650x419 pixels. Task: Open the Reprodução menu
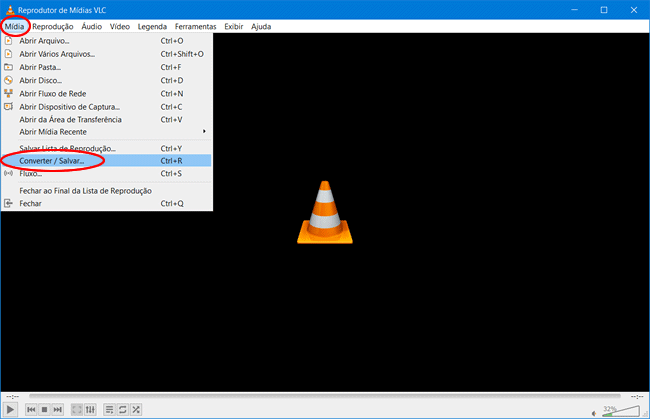click(52, 26)
